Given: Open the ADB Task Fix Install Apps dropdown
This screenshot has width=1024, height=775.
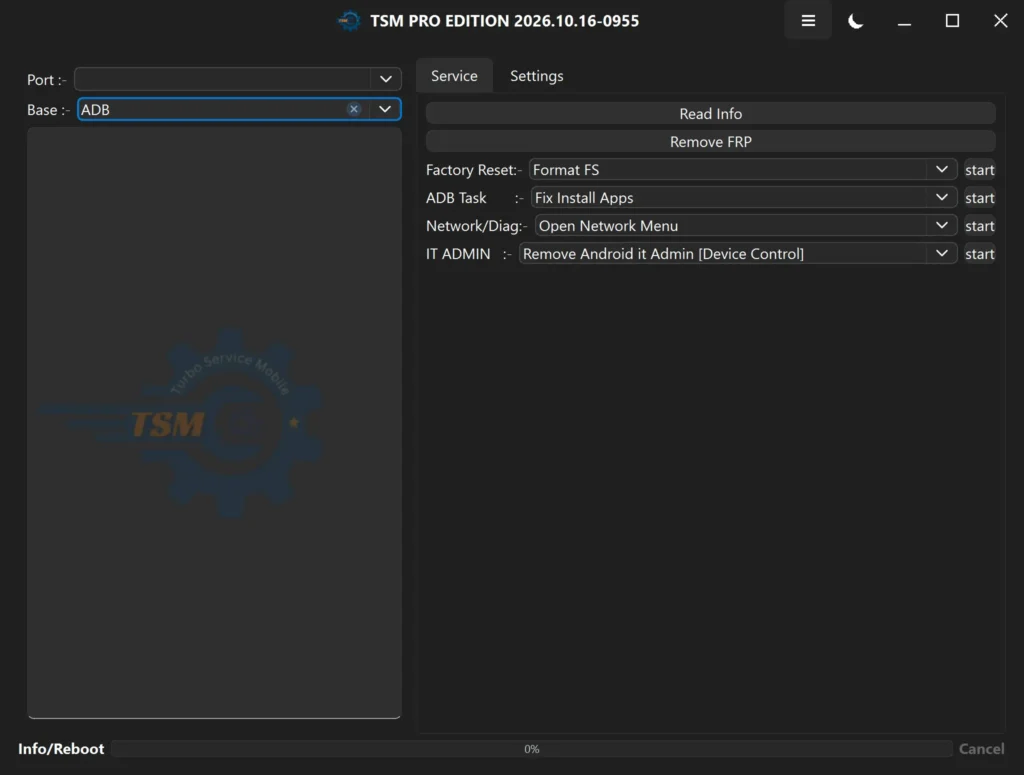Looking at the screenshot, I should pyautogui.click(x=744, y=198).
